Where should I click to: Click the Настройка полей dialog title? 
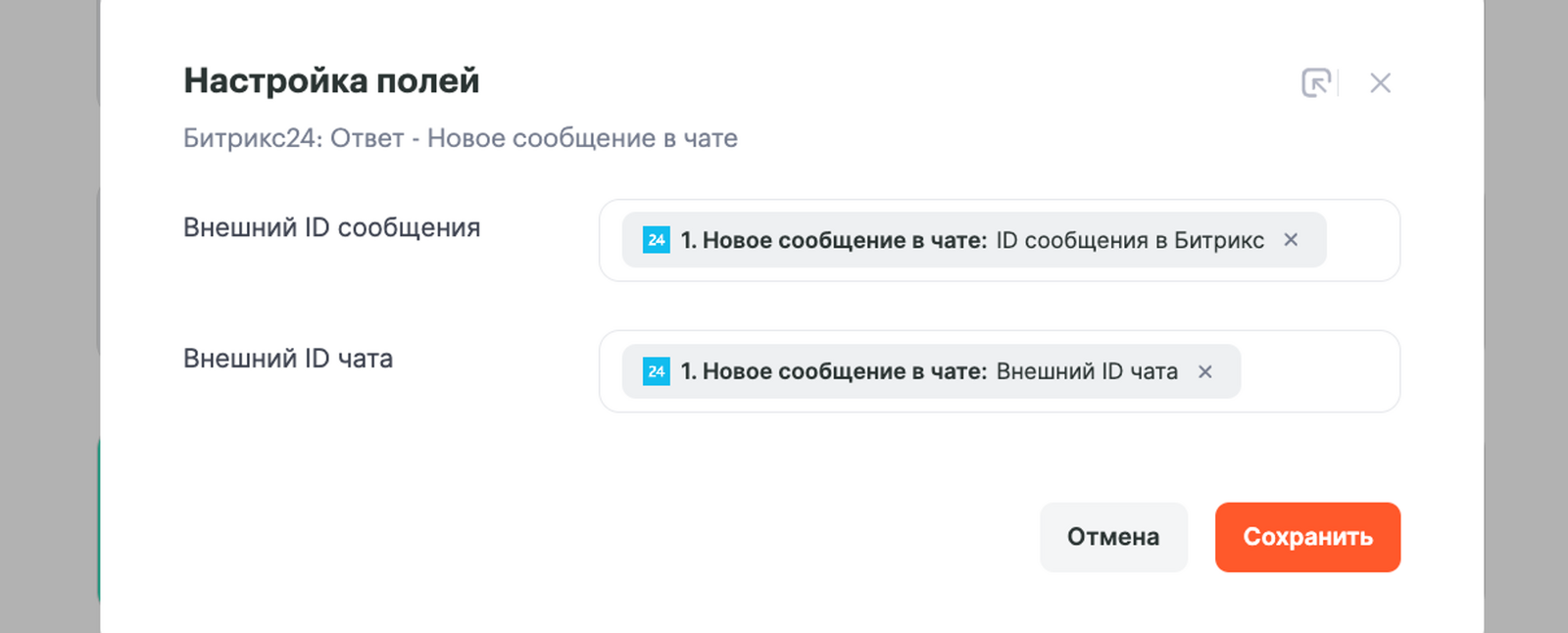(x=331, y=80)
